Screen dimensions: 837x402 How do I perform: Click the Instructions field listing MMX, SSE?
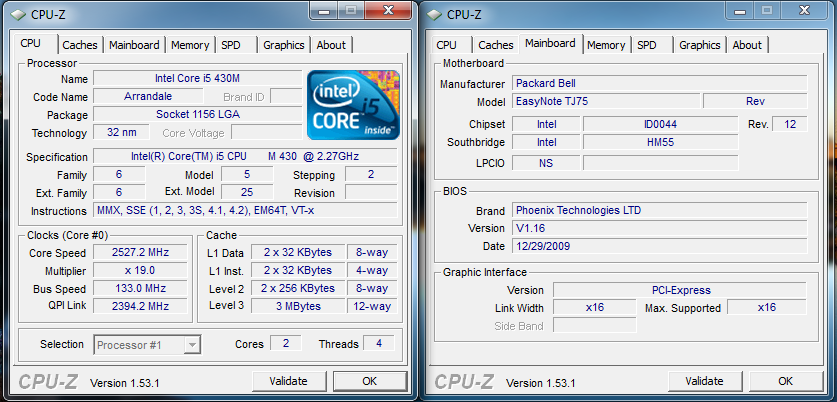pyautogui.click(x=245, y=210)
